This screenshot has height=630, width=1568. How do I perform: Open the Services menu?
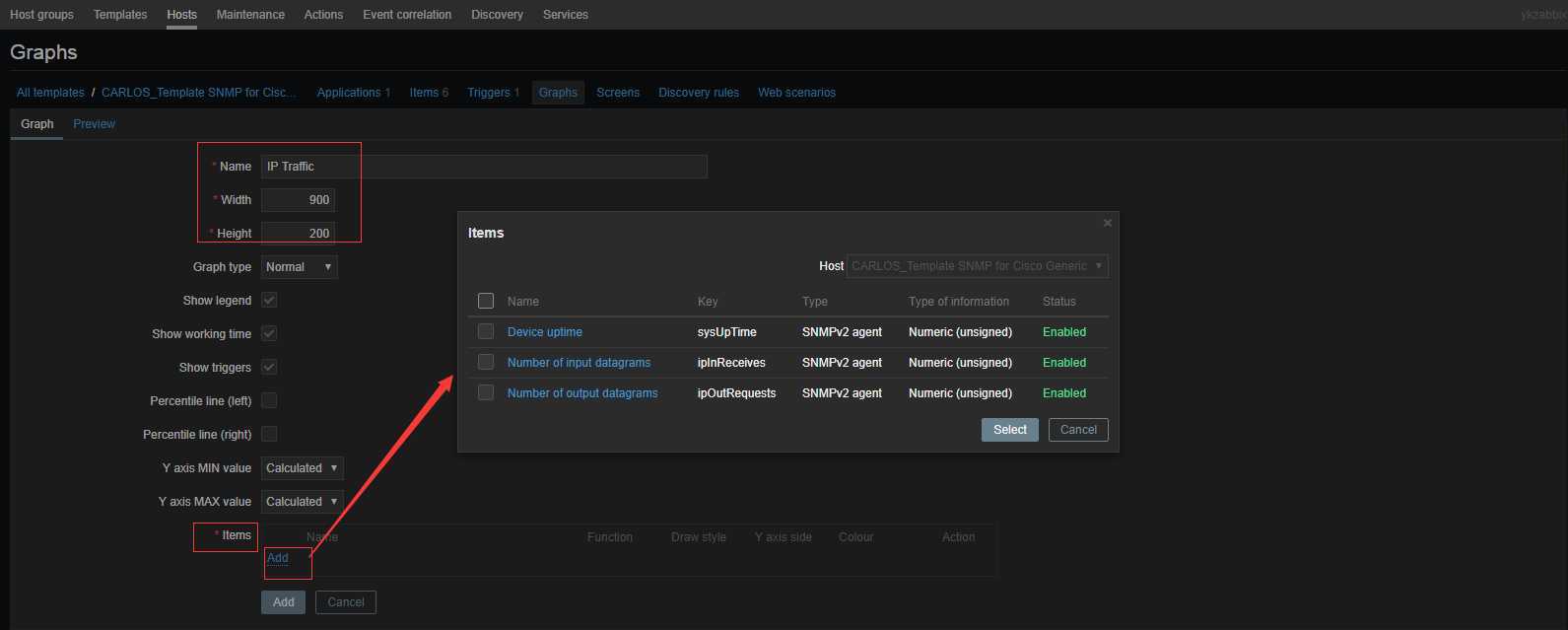point(566,15)
